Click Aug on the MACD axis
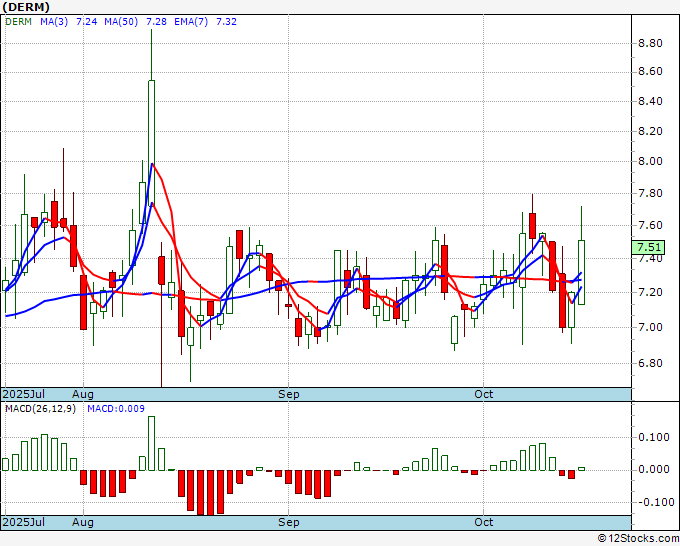This screenshot has width=680, height=546. 83,522
